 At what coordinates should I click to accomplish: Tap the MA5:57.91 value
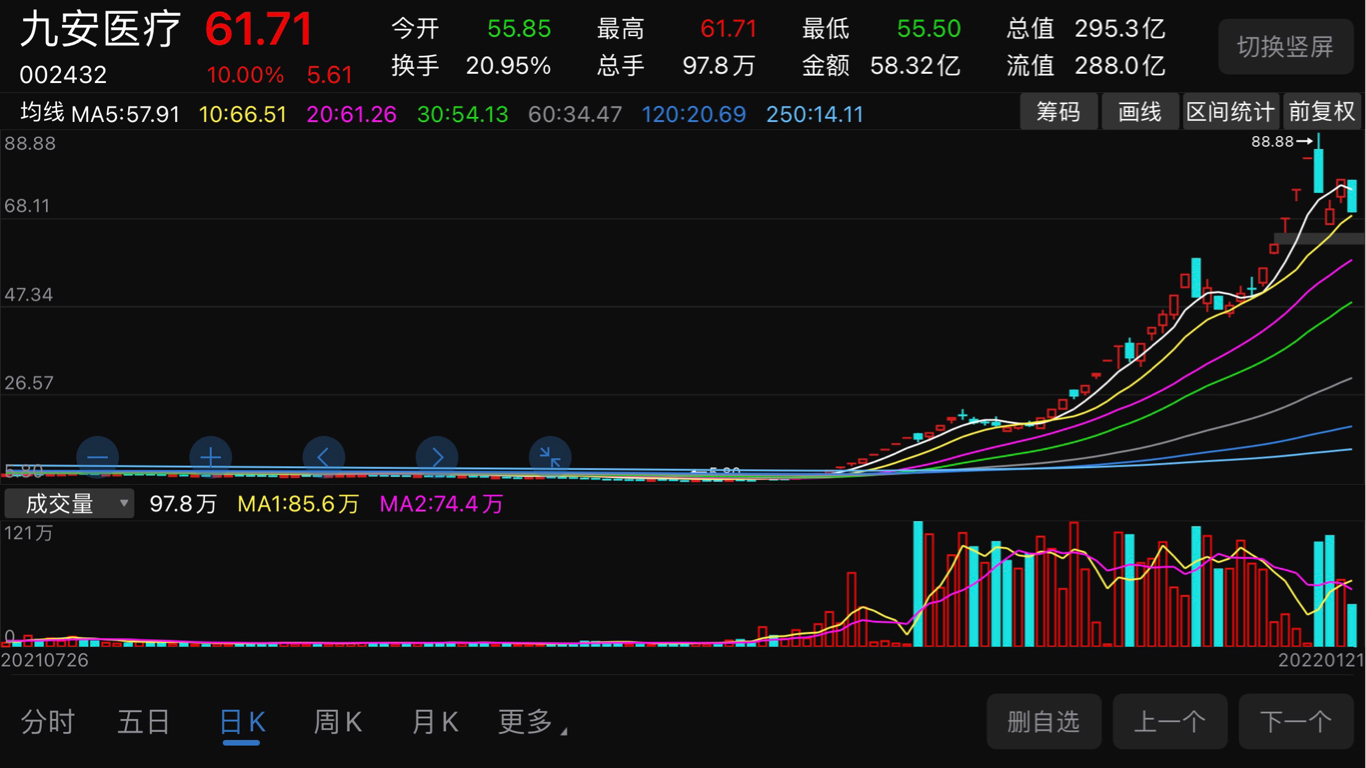point(126,114)
